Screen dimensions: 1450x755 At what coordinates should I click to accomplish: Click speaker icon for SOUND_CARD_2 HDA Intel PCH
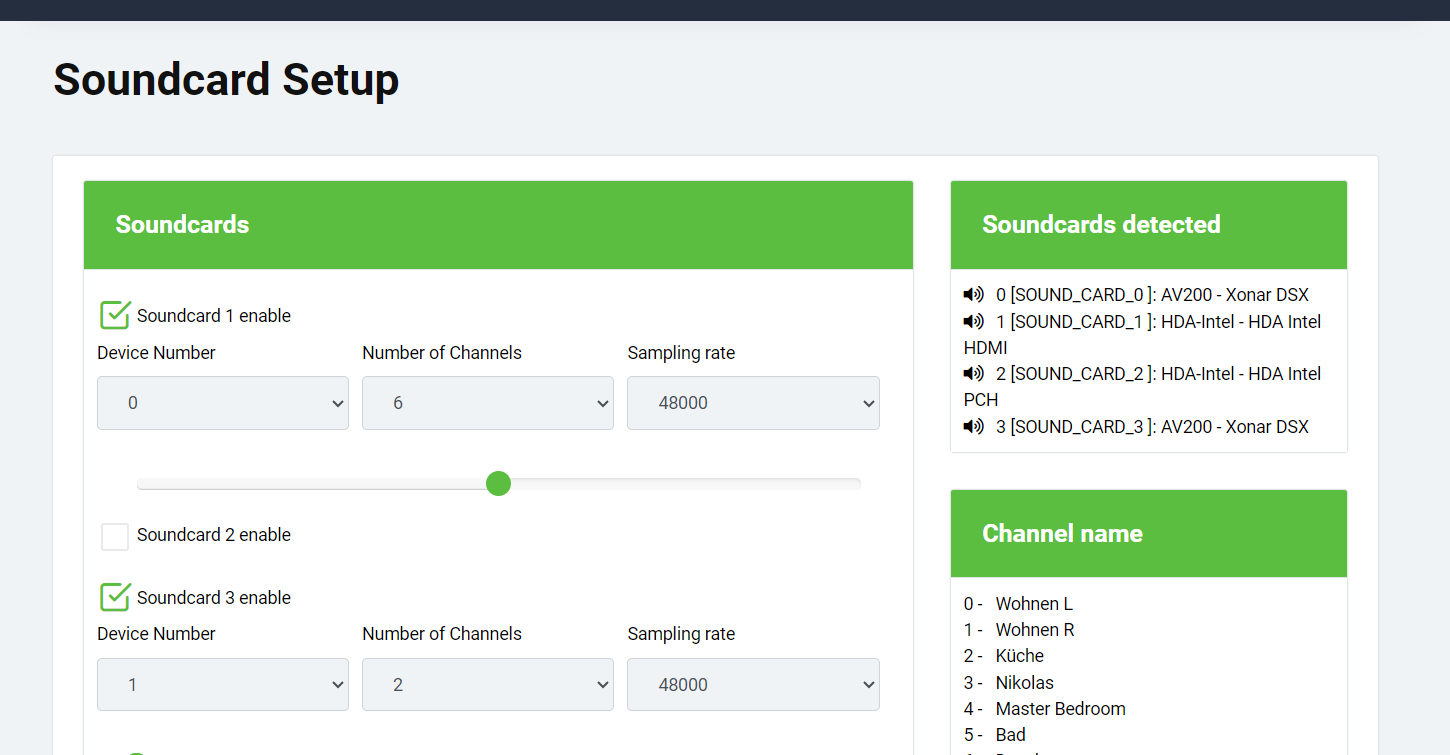(x=973, y=373)
